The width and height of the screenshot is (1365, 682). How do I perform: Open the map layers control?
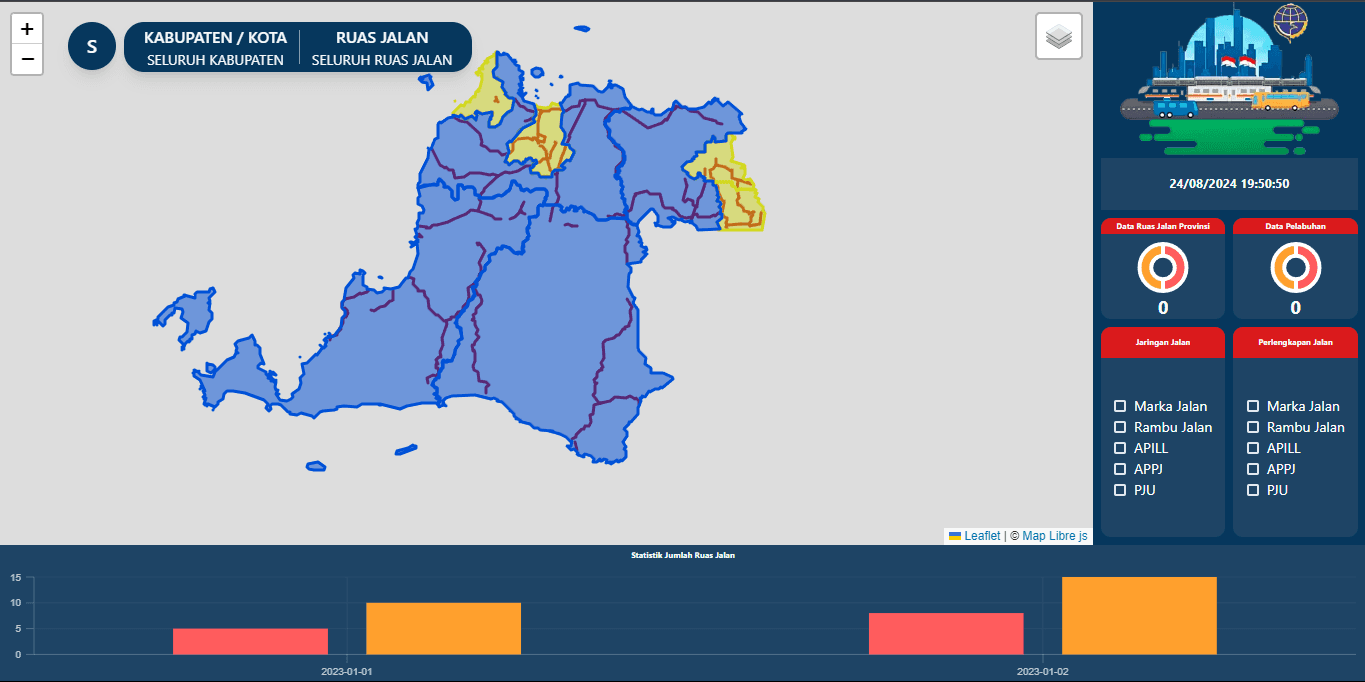click(1059, 37)
